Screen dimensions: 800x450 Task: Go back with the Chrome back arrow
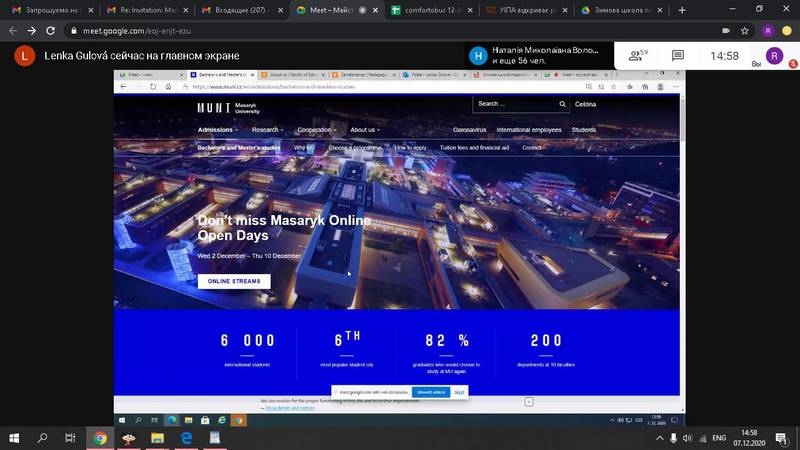pos(13,31)
